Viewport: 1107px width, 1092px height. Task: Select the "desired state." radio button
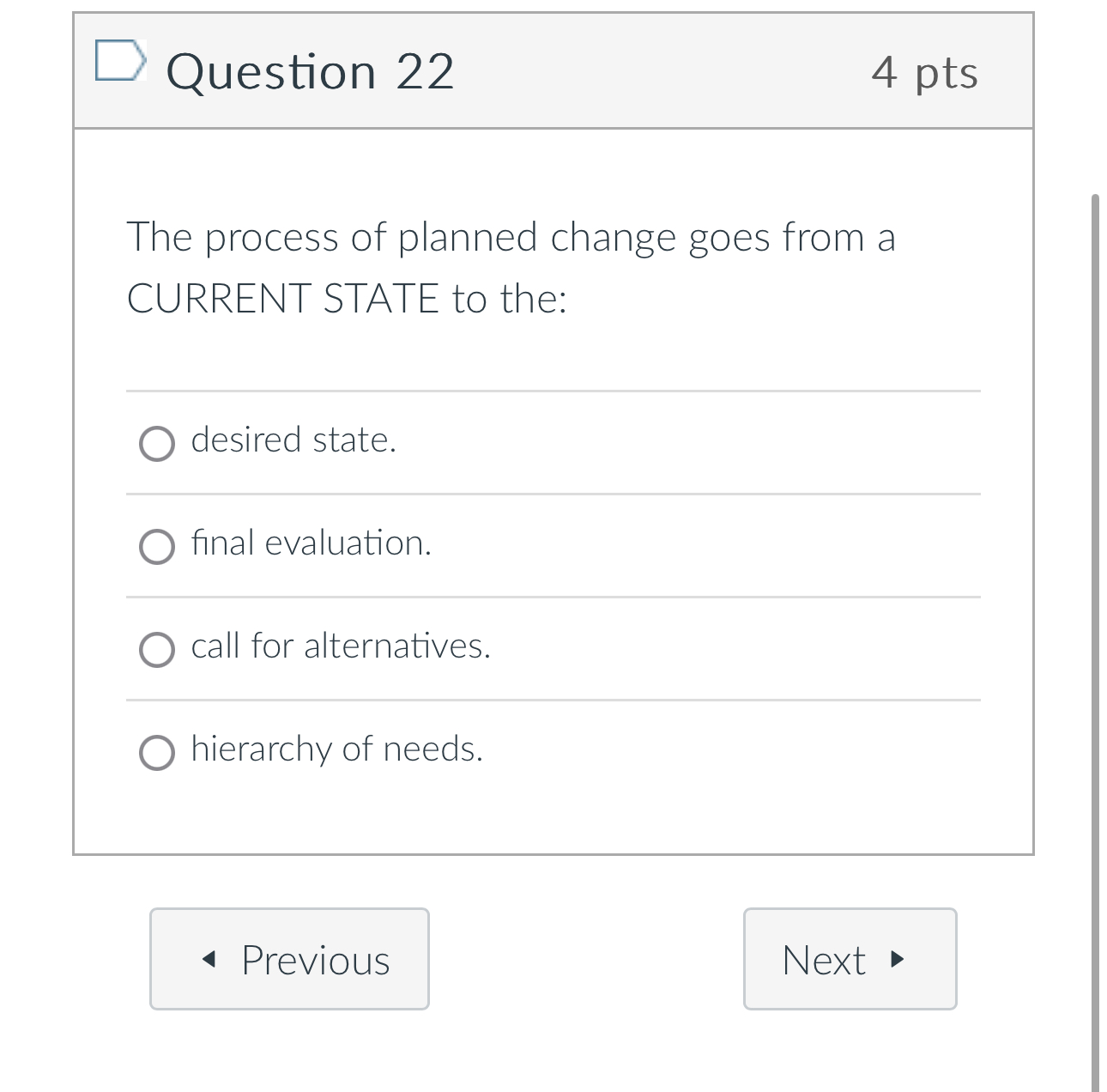pos(157,444)
